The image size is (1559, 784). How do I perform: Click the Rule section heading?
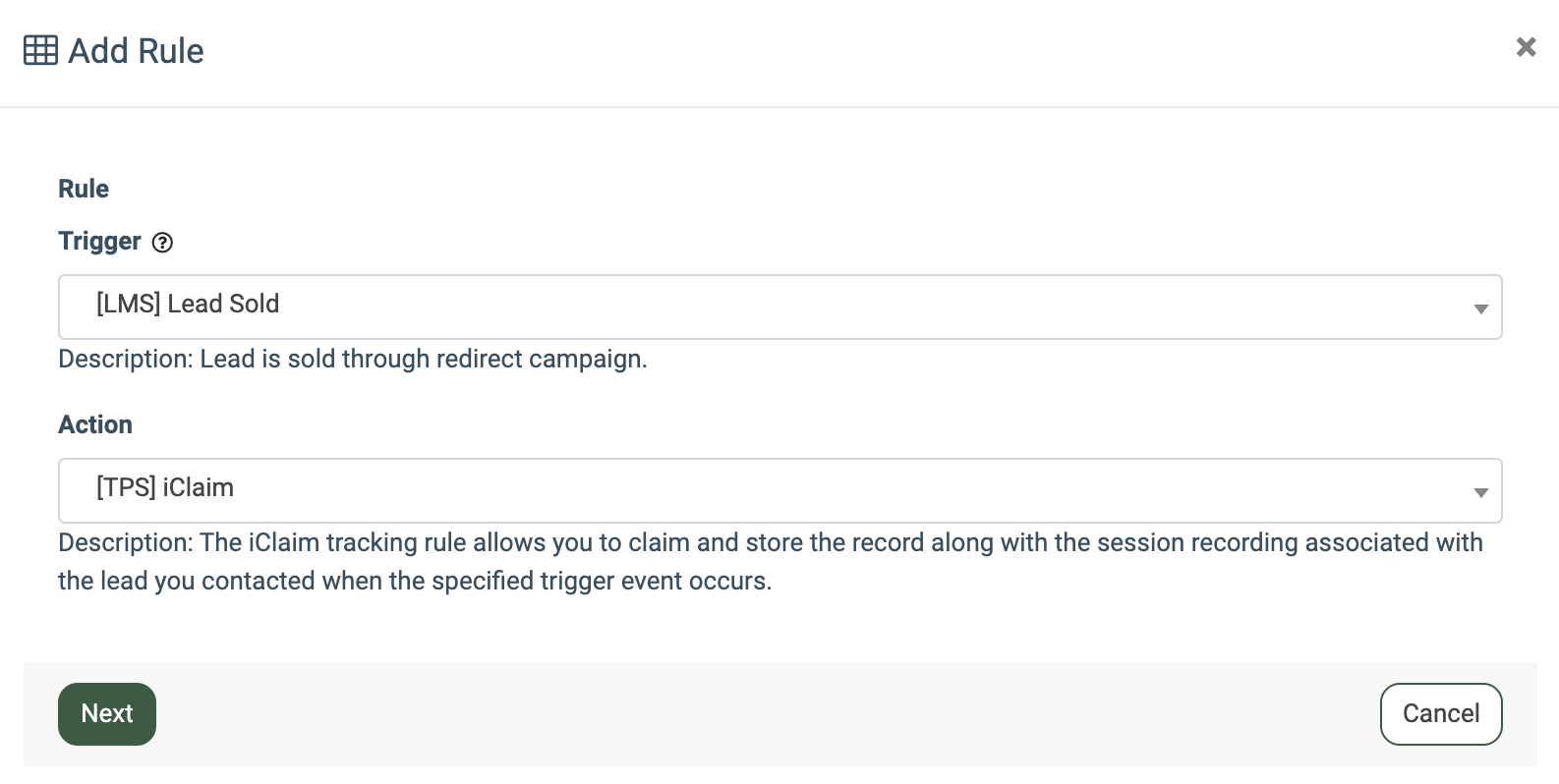coord(84,189)
